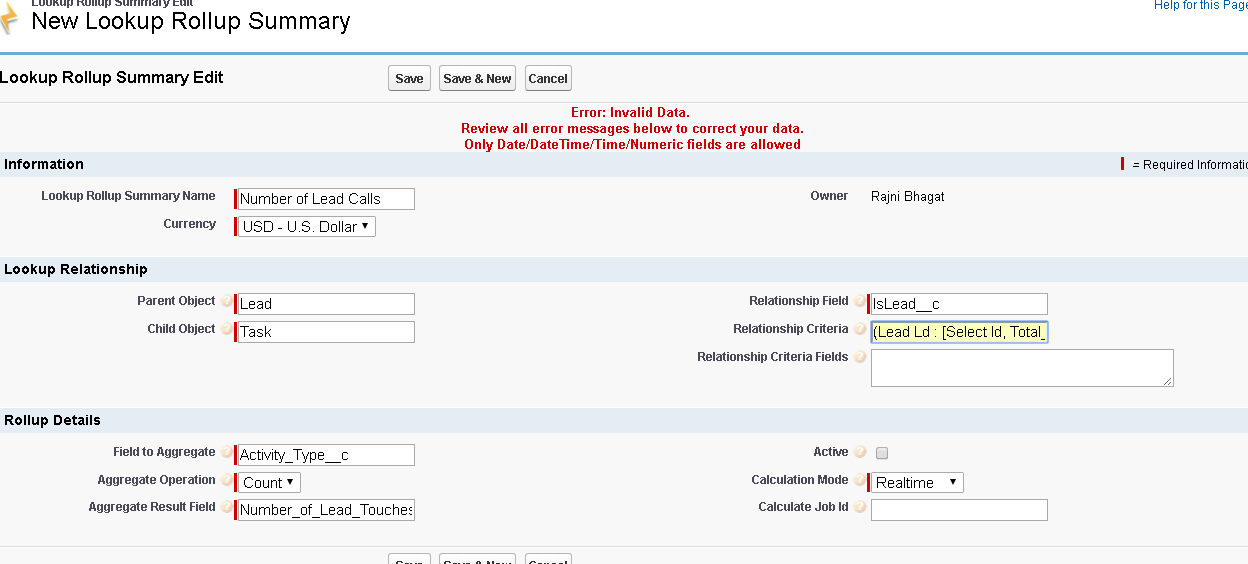Click the owner name Rajni Bhagat
1248x564 pixels.
coord(908,197)
